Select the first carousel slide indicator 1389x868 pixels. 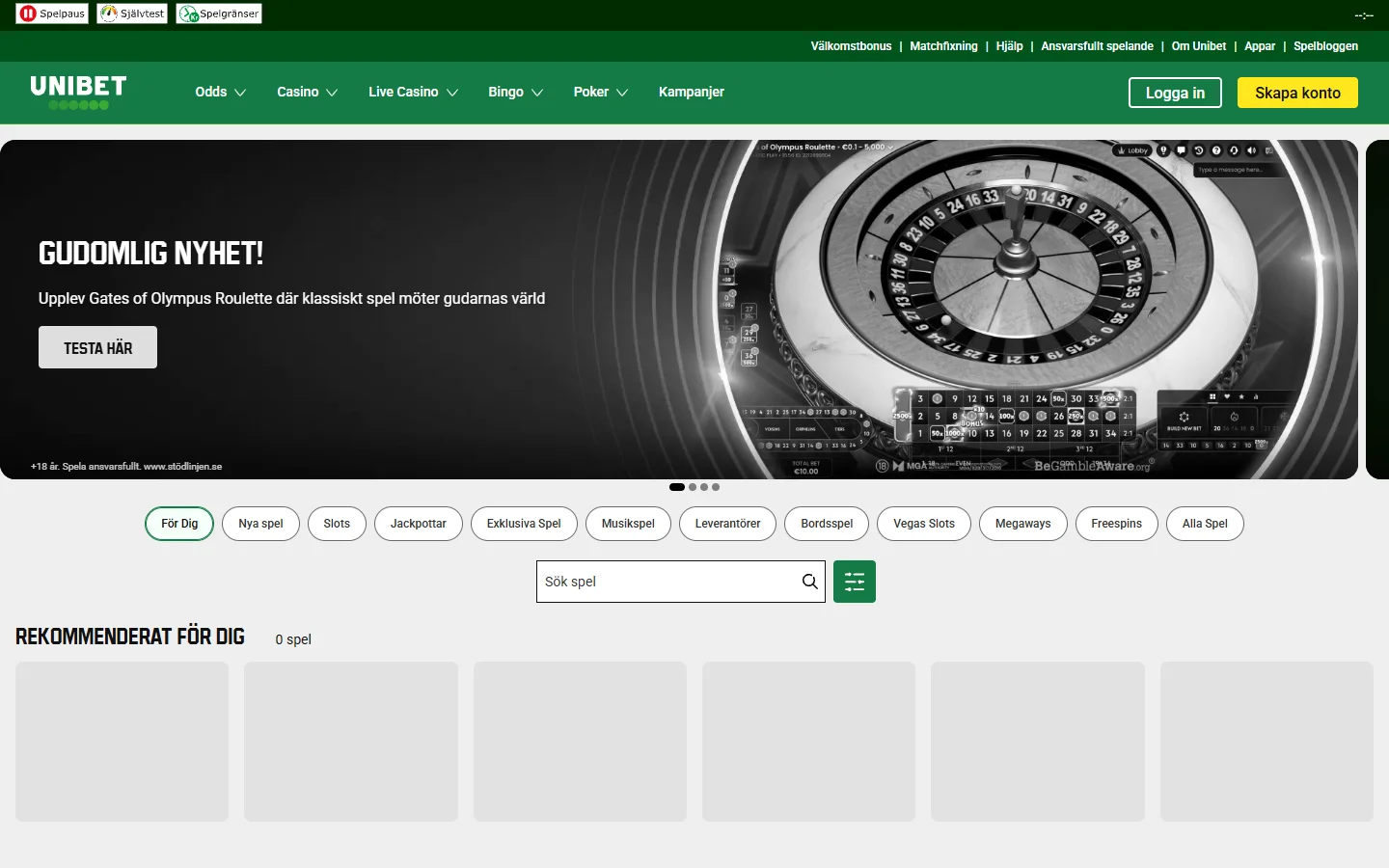click(x=677, y=487)
